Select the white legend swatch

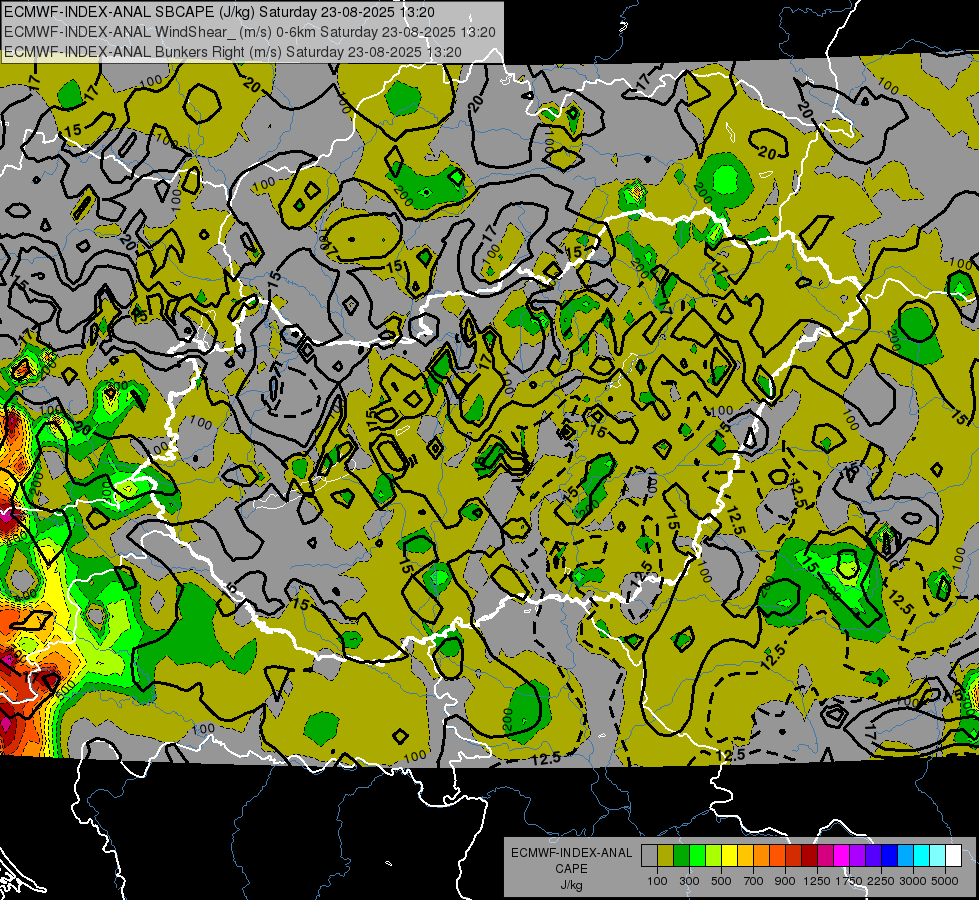click(954, 855)
